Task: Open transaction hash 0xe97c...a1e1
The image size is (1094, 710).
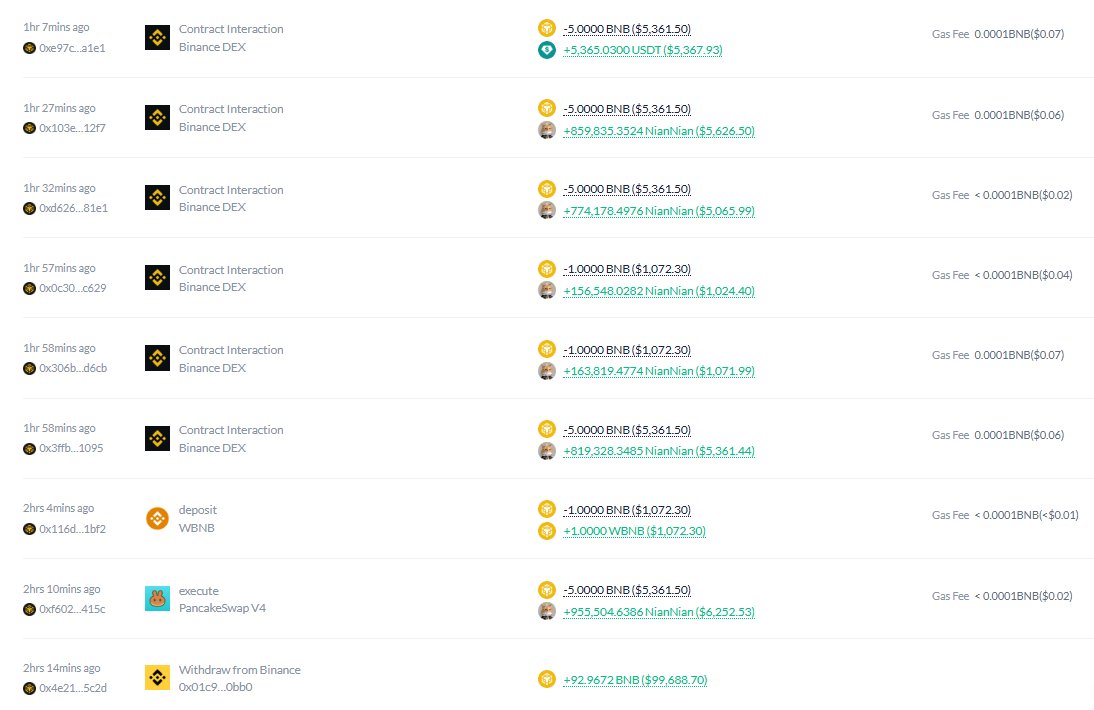Action: pyautogui.click(x=72, y=48)
